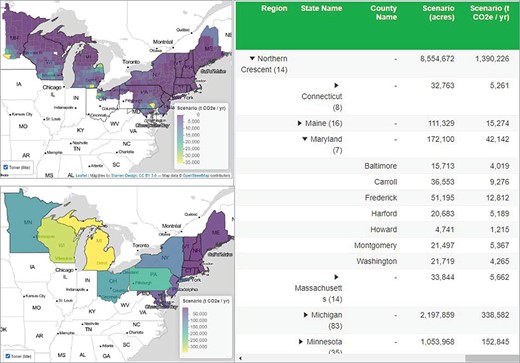Click Pennsylvania state on the bottom map
The height and width of the screenshot is (363, 520).
tap(152, 278)
